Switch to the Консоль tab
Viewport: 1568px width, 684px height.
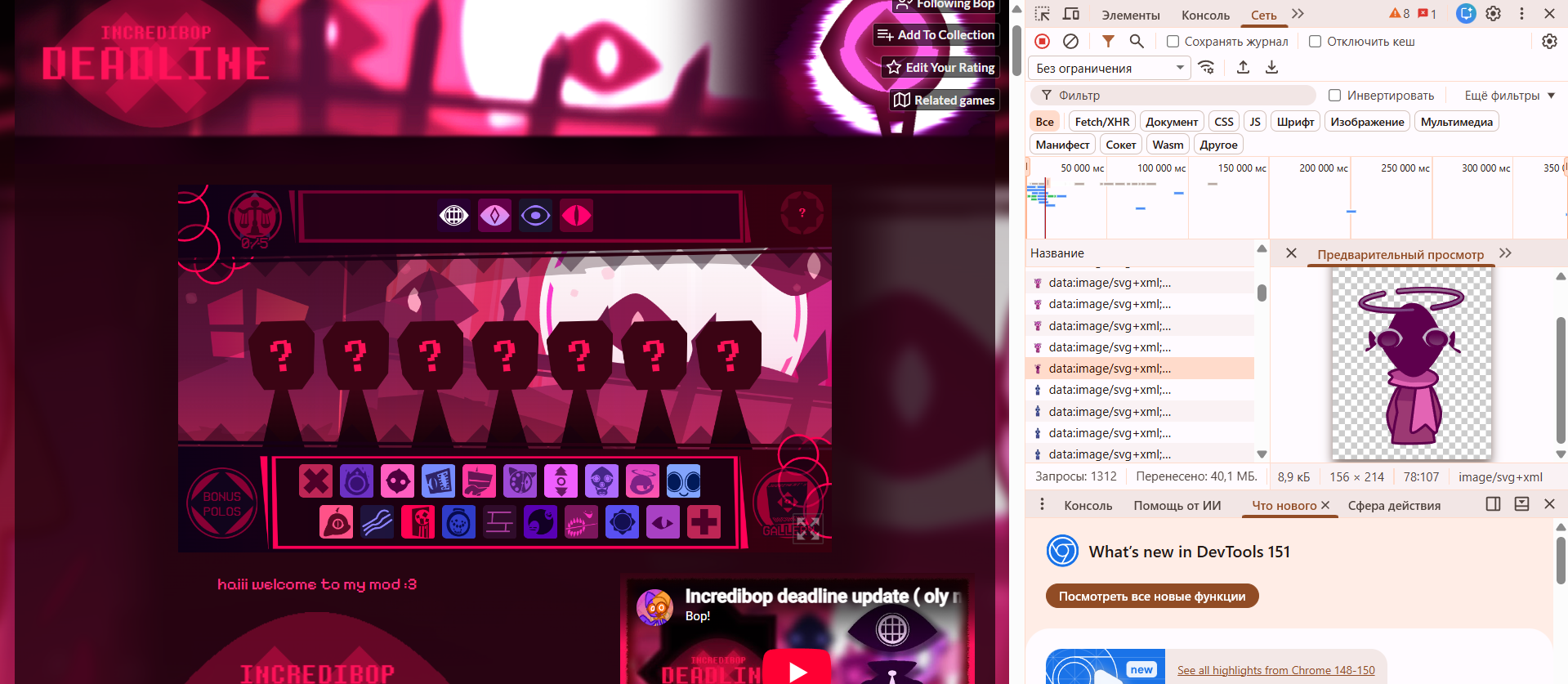(x=1205, y=15)
